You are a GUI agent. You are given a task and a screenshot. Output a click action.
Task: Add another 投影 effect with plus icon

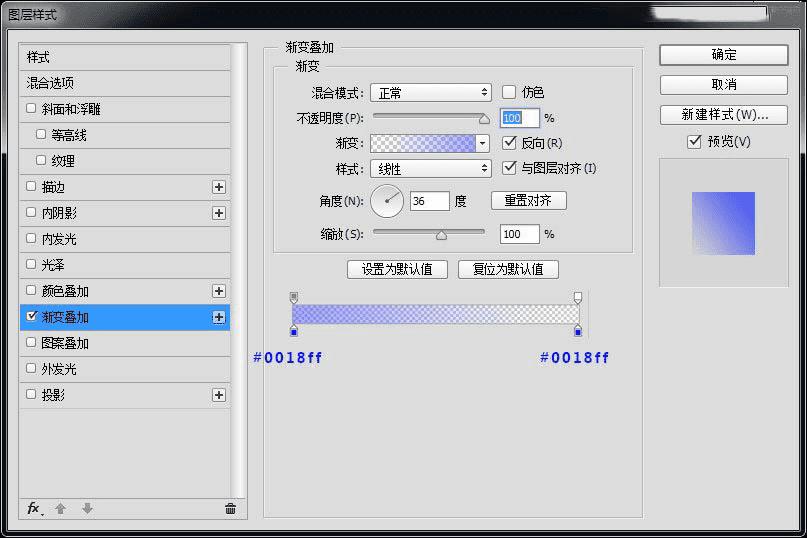pyautogui.click(x=219, y=395)
